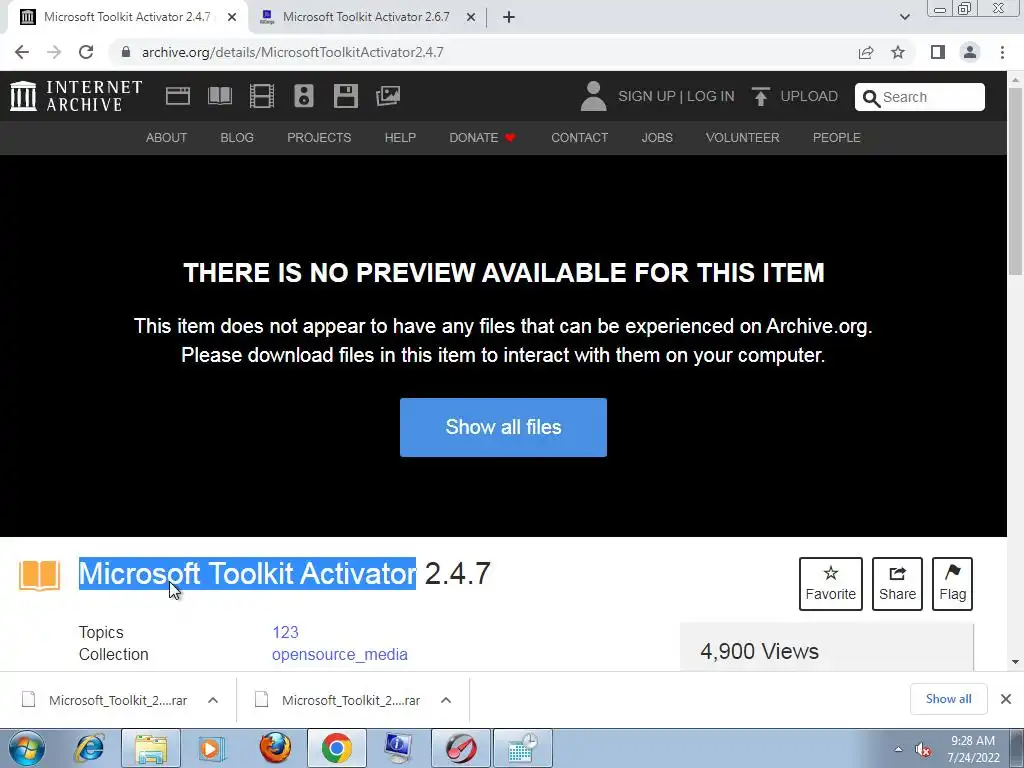Focus the Internet Archive search field
The height and width of the screenshot is (768, 1024).
point(920,97)
